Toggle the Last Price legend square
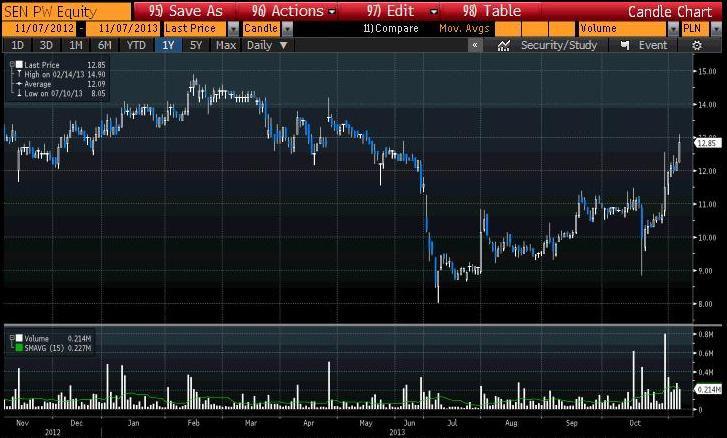 coord(19,65)
